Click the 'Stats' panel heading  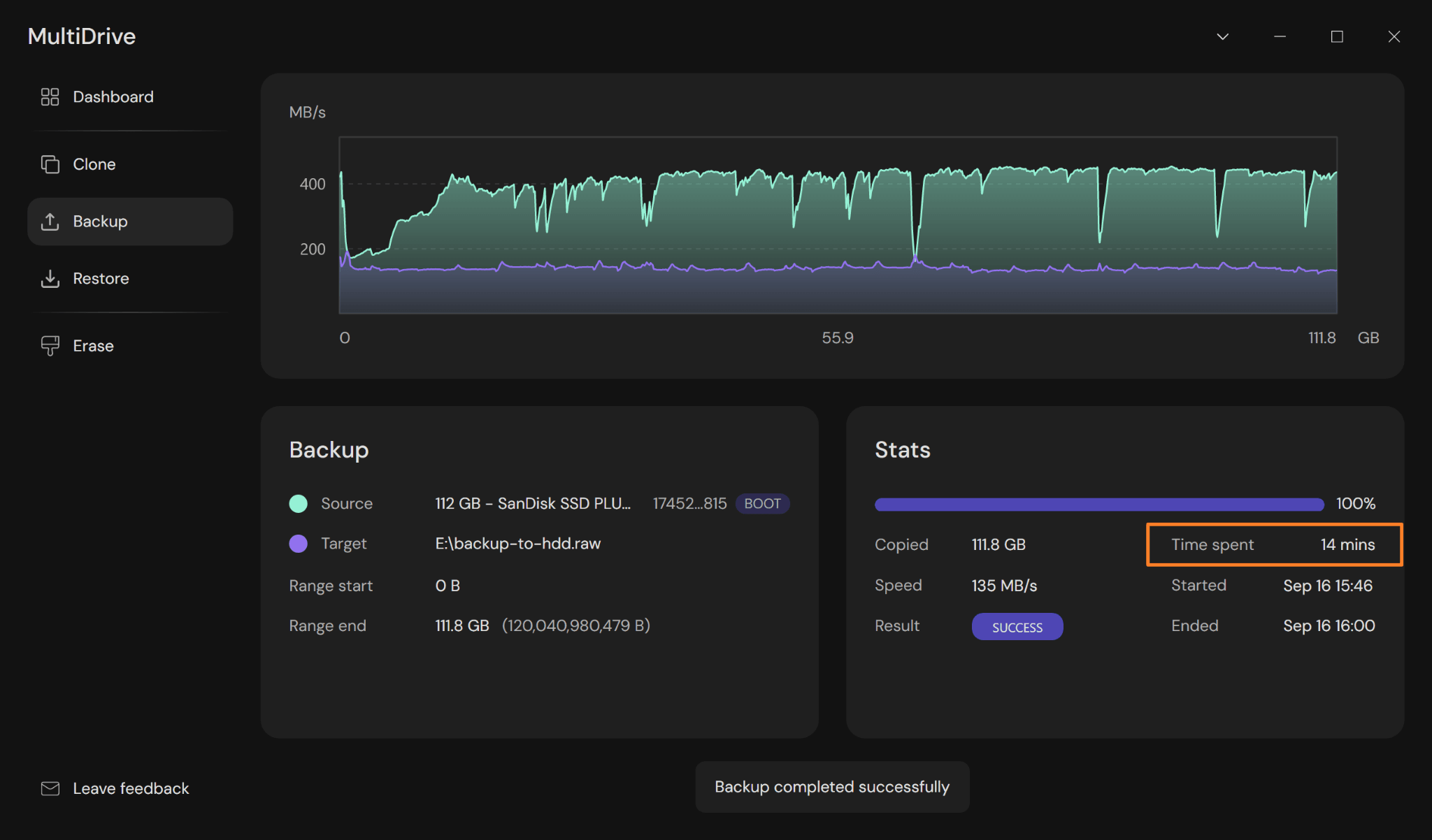click(903, 450)
